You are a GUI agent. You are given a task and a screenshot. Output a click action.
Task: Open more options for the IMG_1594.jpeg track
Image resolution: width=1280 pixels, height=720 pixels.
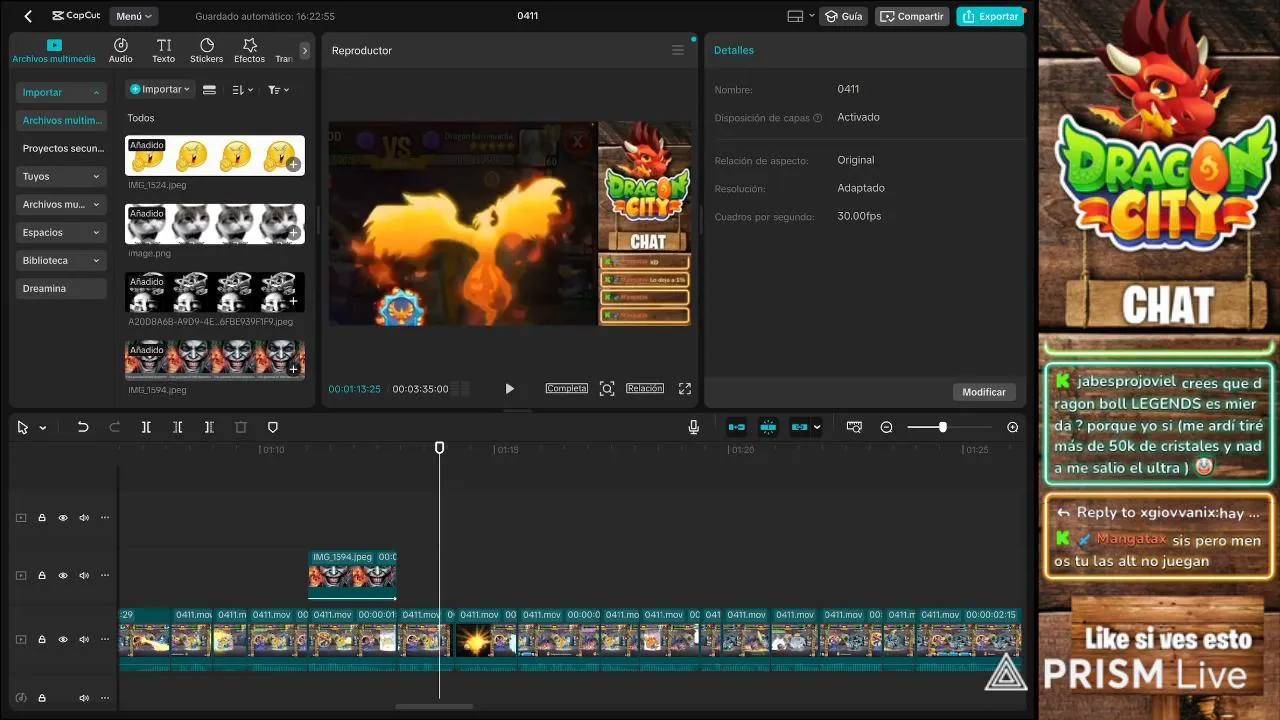[x=104, y=576]
